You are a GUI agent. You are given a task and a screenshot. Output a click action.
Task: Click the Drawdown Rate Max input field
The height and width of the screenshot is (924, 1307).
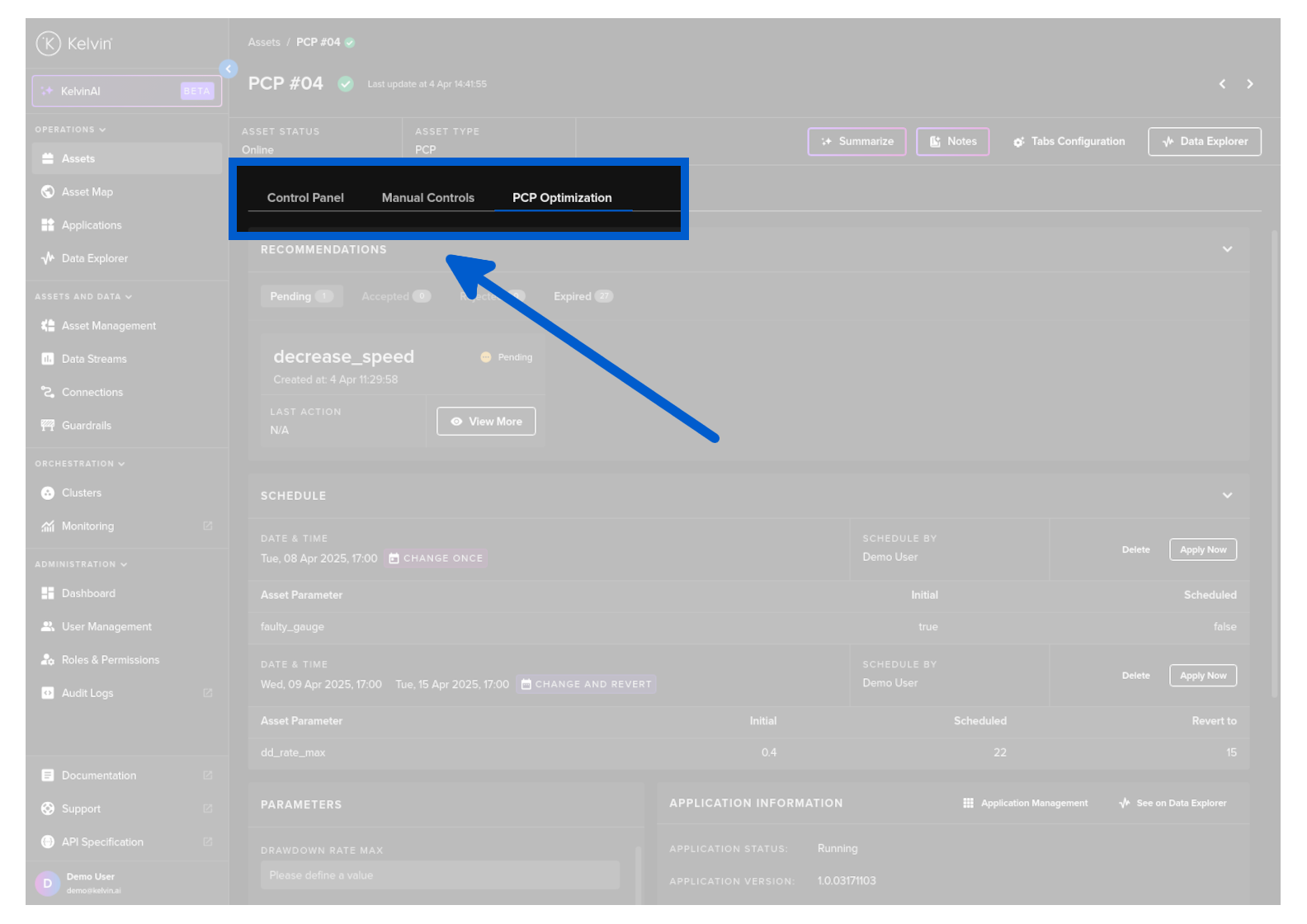coord(439,875)
